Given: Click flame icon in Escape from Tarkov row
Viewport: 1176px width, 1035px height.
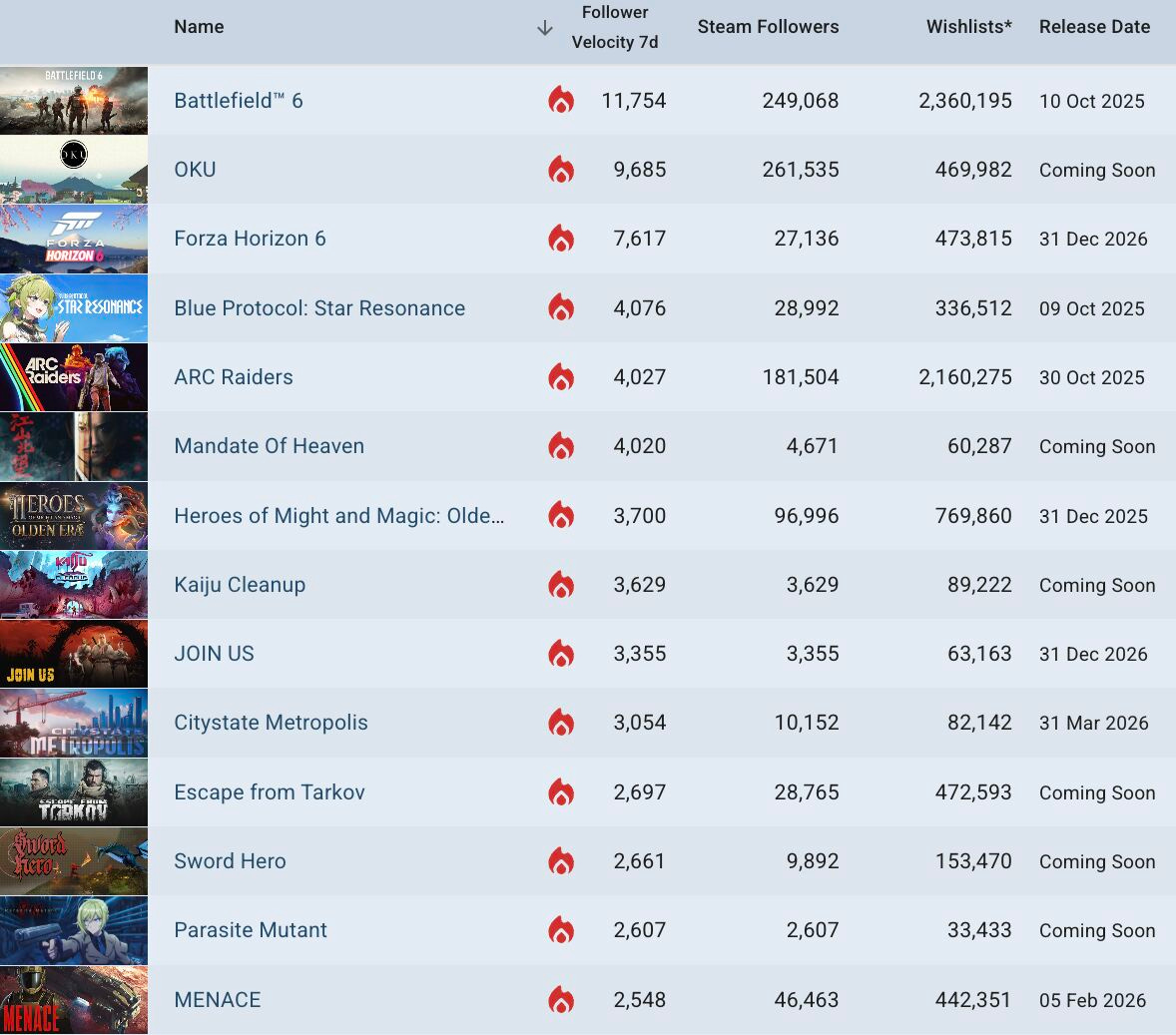Looking at the screenshot, I should pos(561,792).
